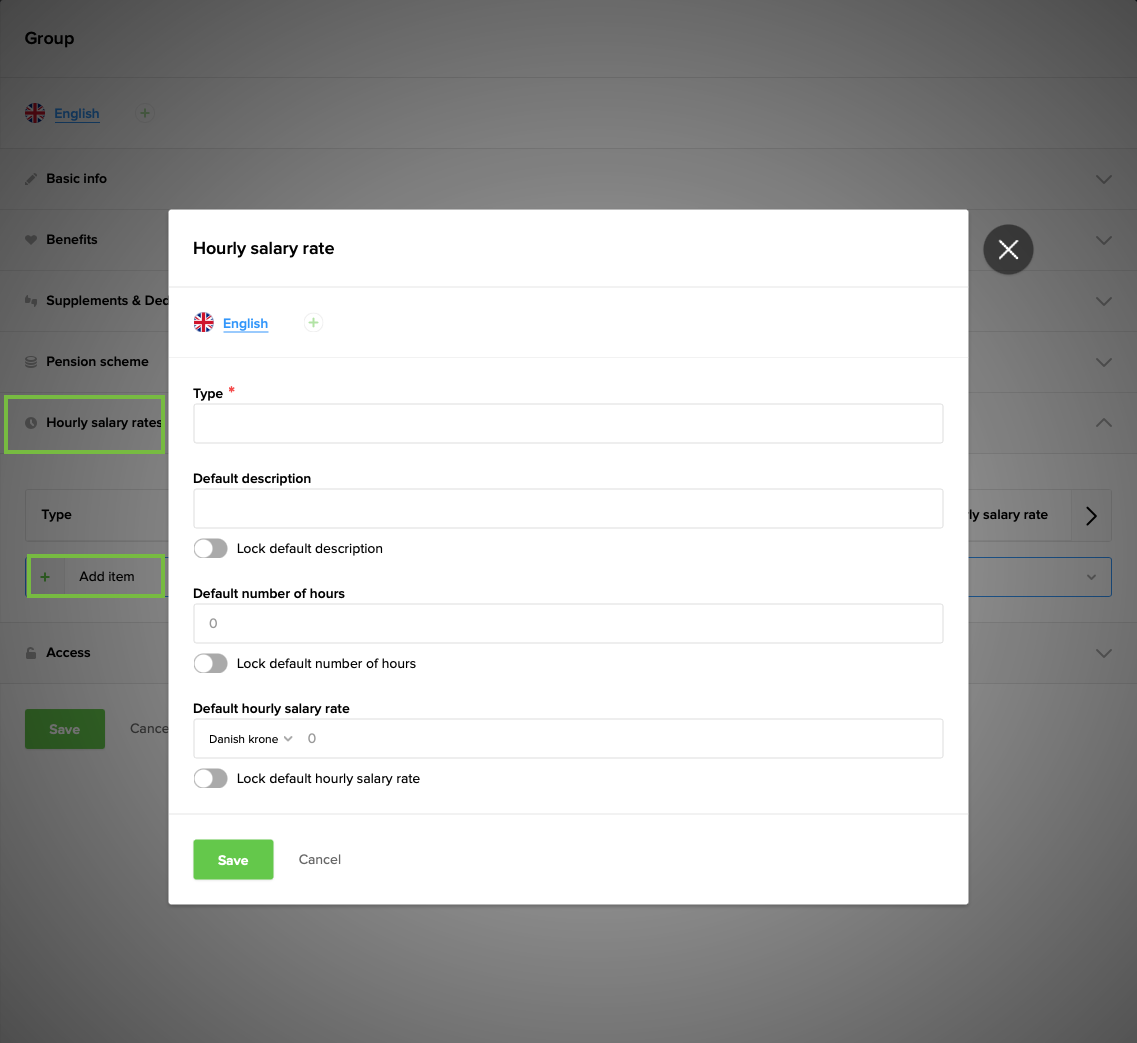Toggle Lock default hourly salary rate on

tap(210, 778)
